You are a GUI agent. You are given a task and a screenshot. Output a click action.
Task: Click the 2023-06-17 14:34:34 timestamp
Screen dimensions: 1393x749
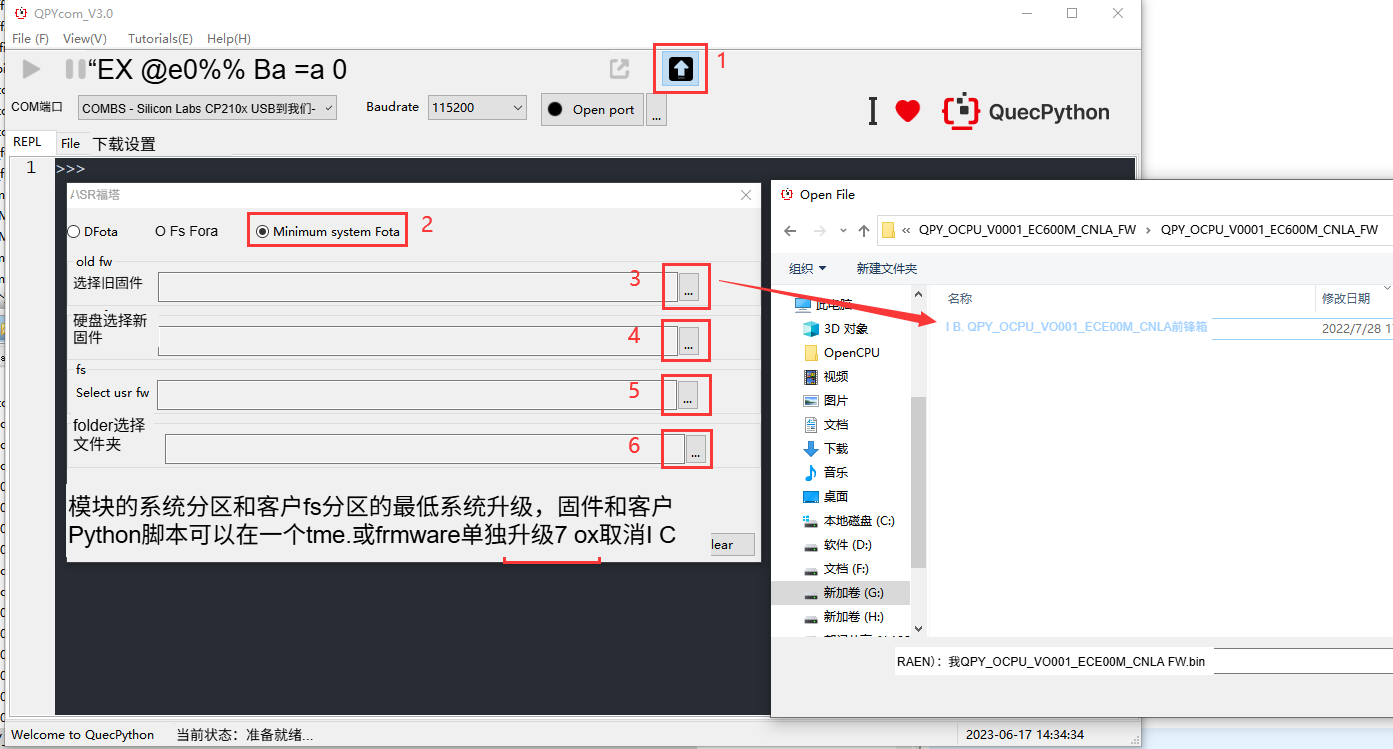(x=1025, y=735)
